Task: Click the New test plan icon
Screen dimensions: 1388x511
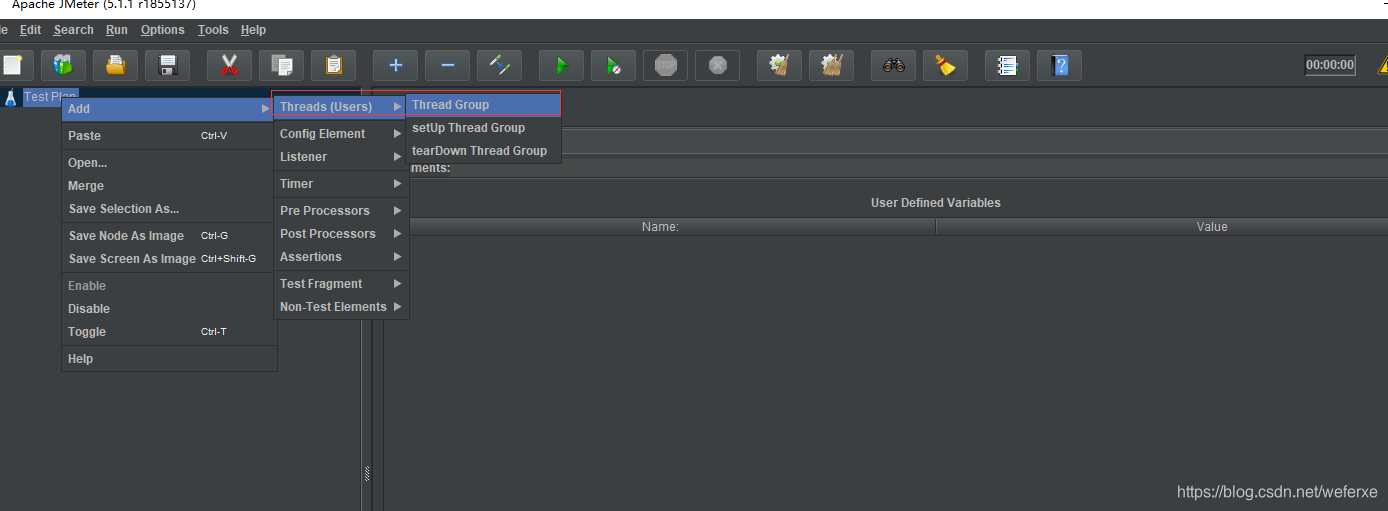Action: [x=12, y=66]
